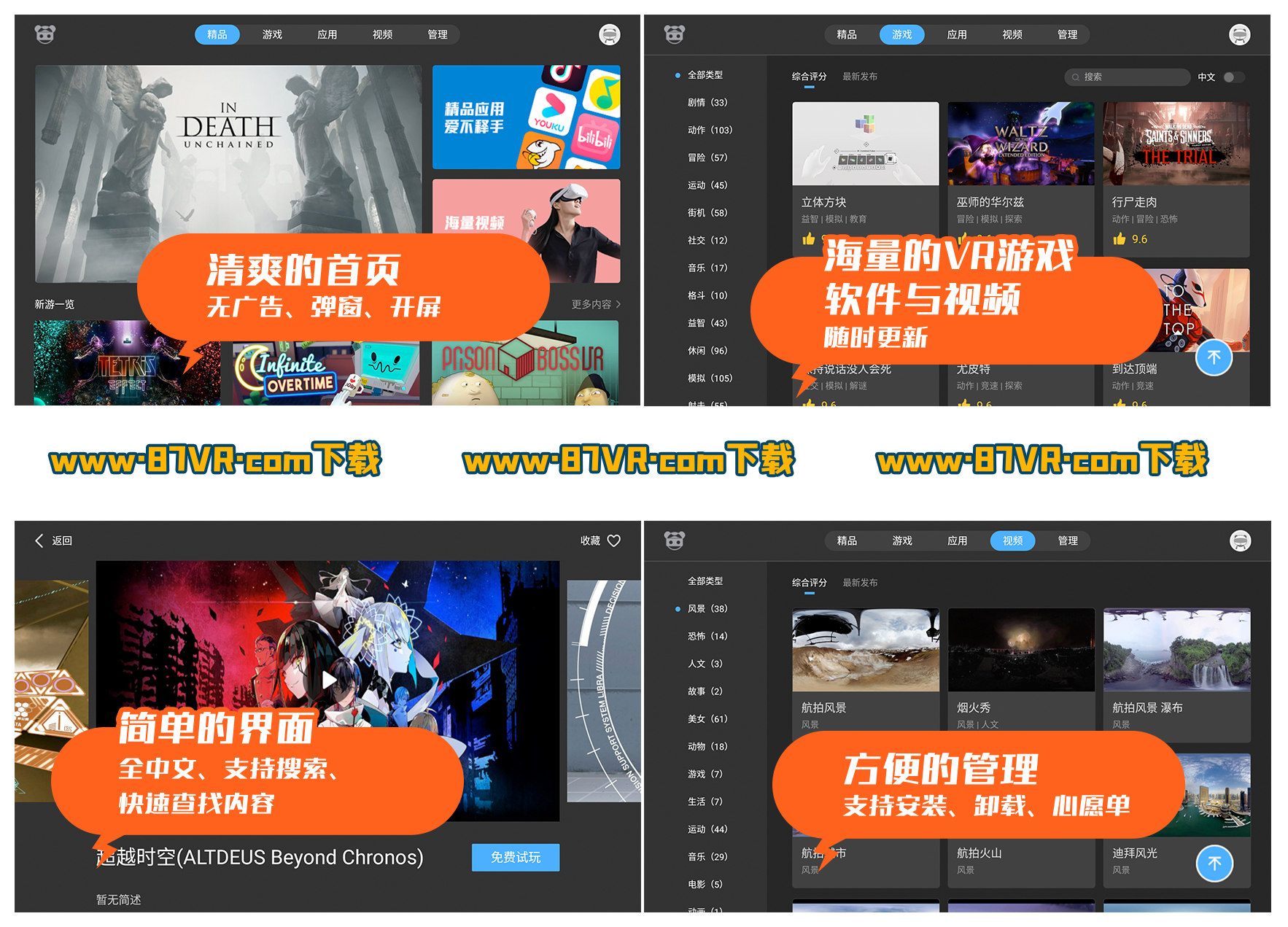
Task: Filter videos by 动物 (18)
Action: 707,747
